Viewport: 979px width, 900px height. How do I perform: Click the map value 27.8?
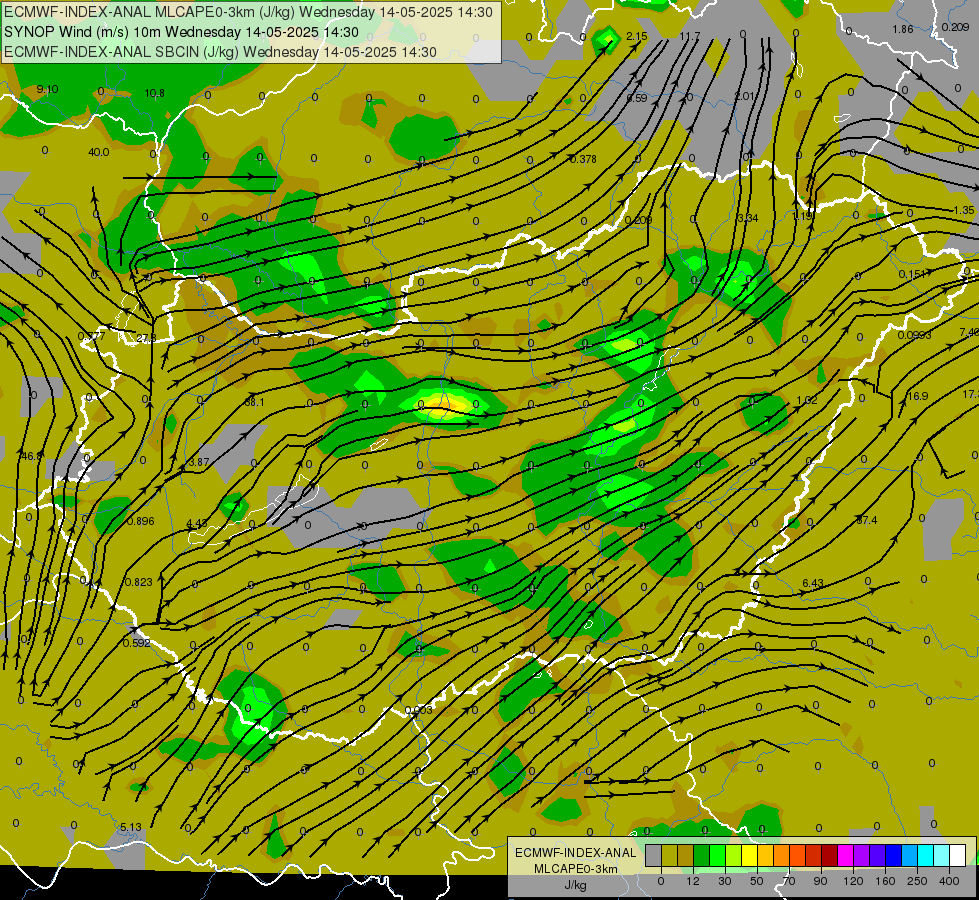tap(146, 339)
